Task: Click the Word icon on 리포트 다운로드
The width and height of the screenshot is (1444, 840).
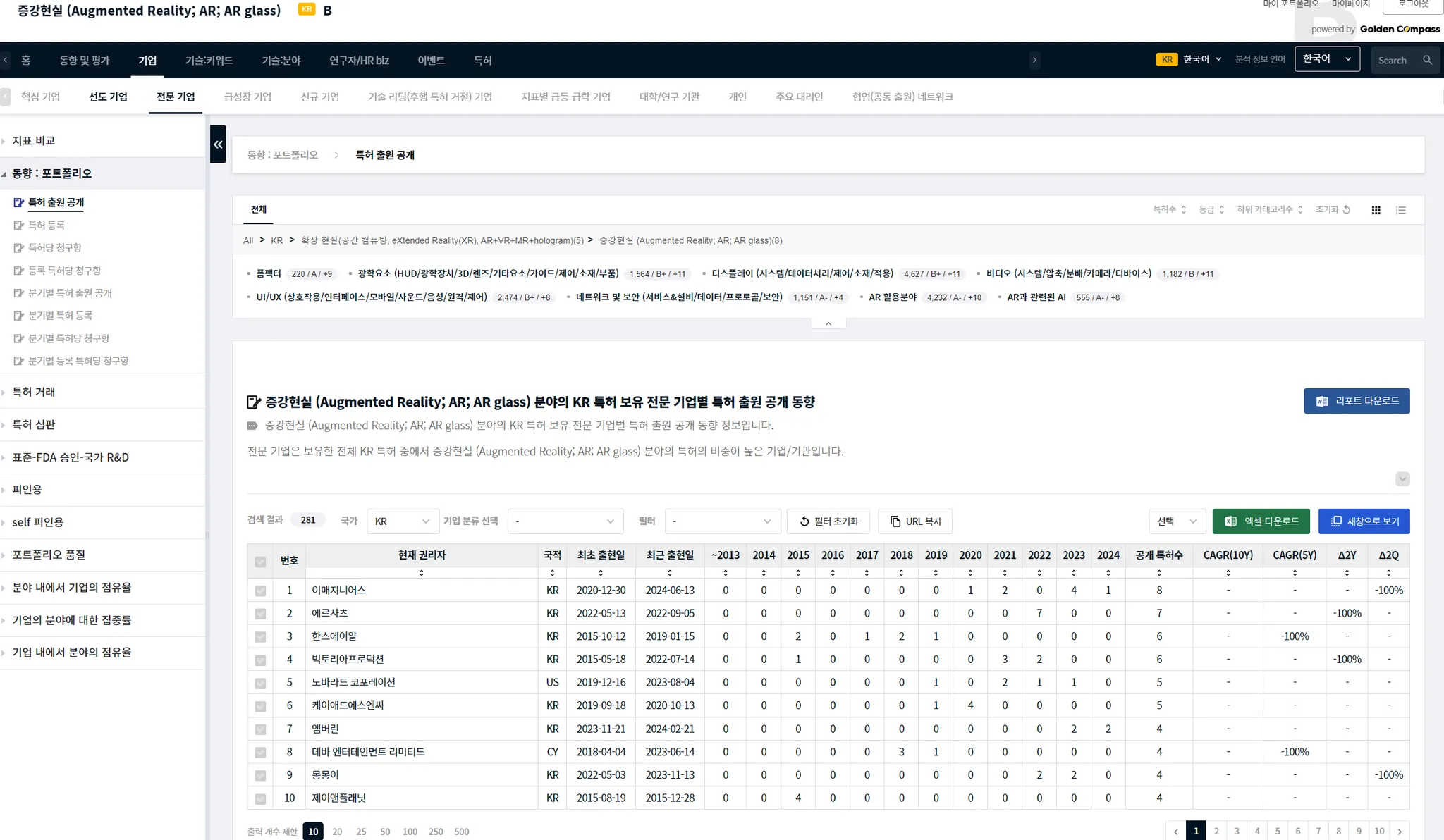Action: tap(1322, 401)
